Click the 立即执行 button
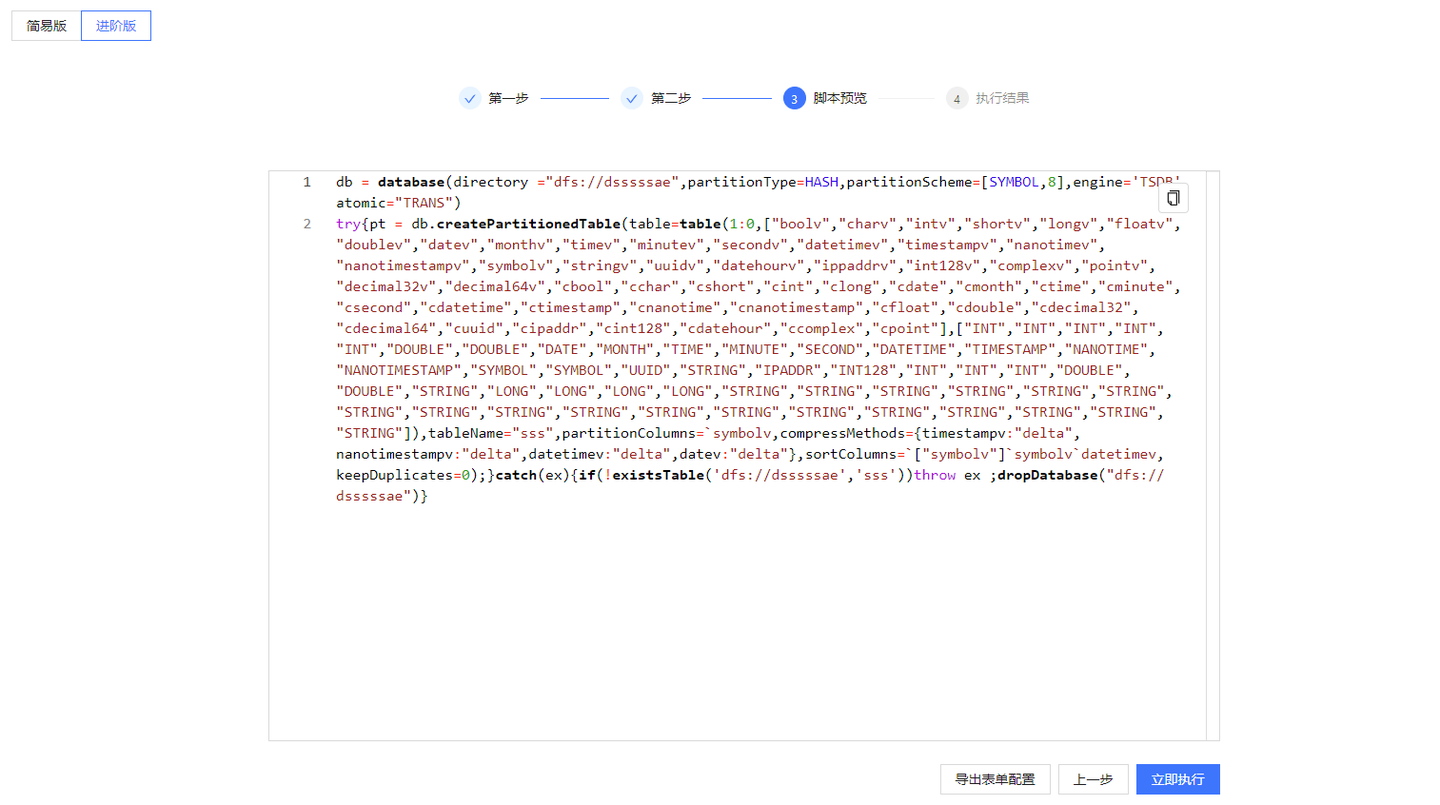This screenshot has height=805, width=1440. (1178, 780)
